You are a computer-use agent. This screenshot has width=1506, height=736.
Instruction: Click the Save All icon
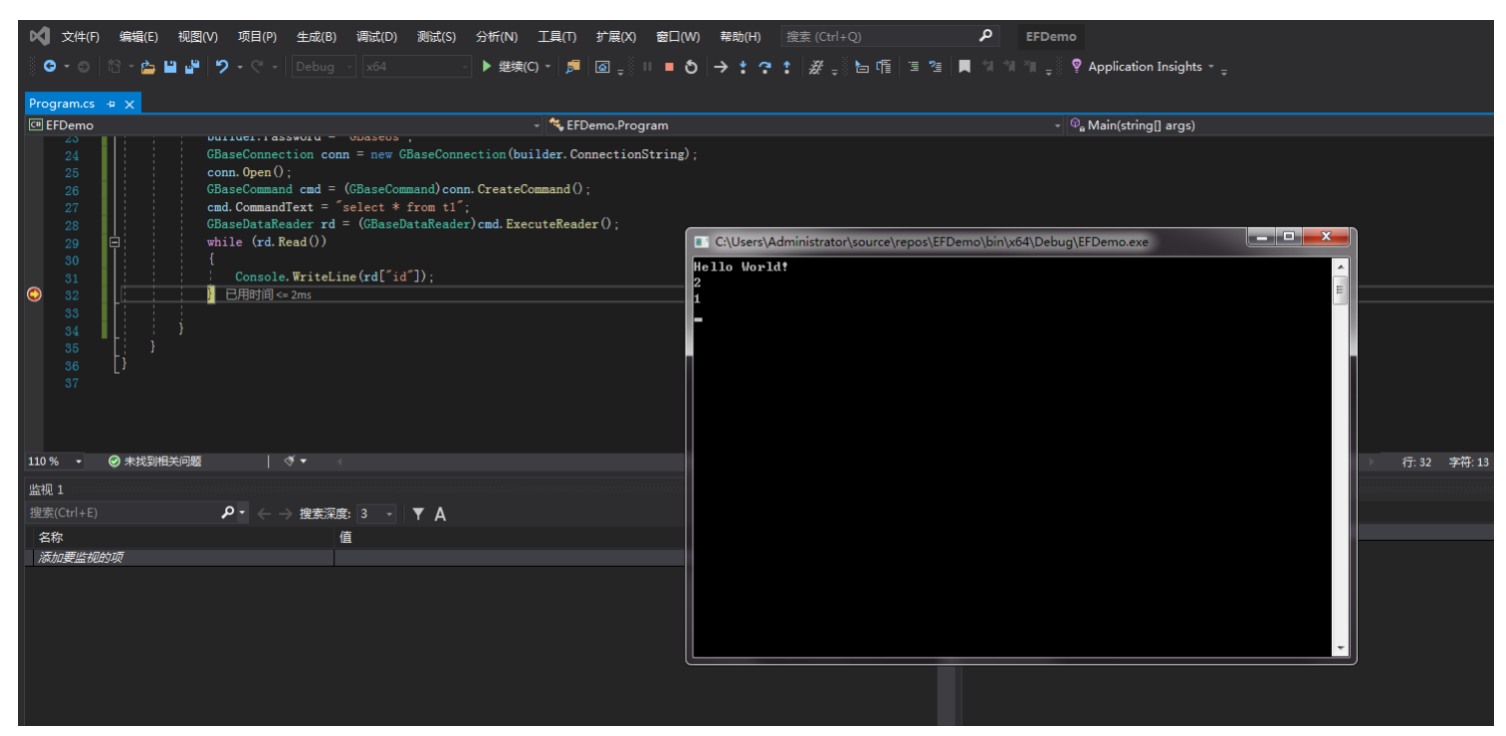(192, 67)
